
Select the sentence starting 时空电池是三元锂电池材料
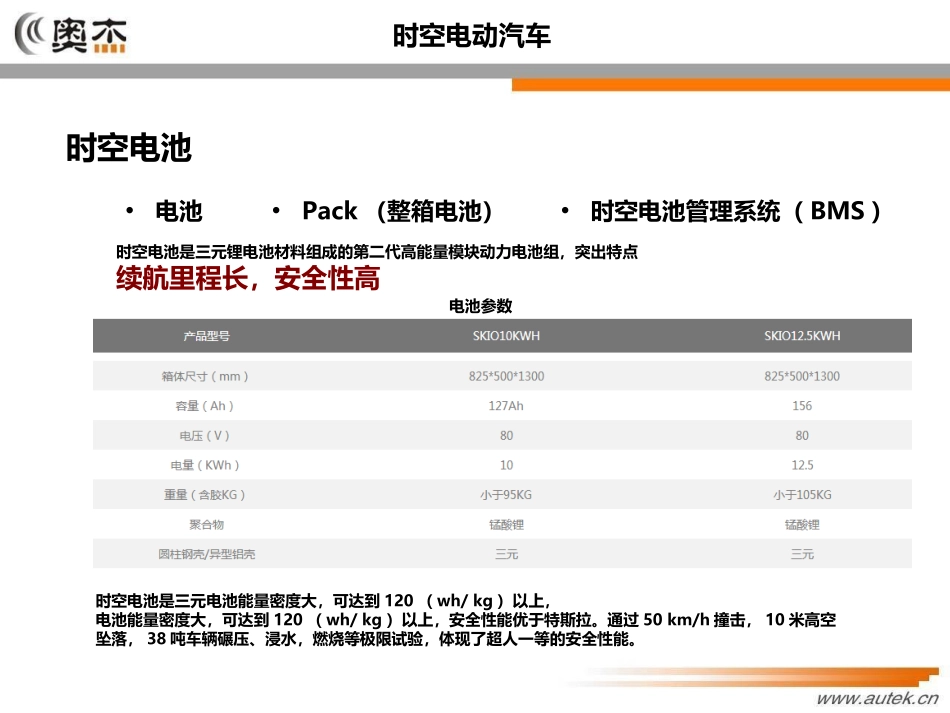coord(377,251)
